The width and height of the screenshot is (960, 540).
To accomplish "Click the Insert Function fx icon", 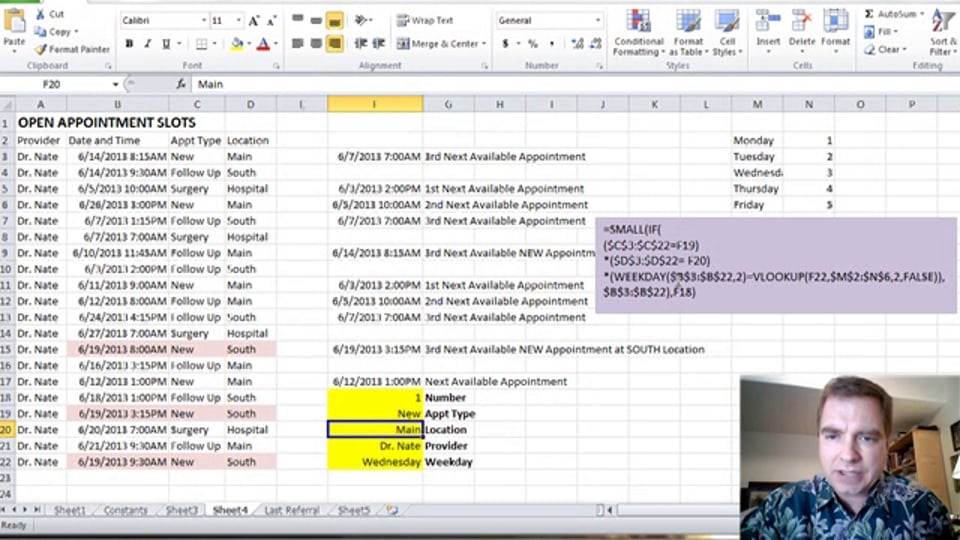I will pos(181,84).
